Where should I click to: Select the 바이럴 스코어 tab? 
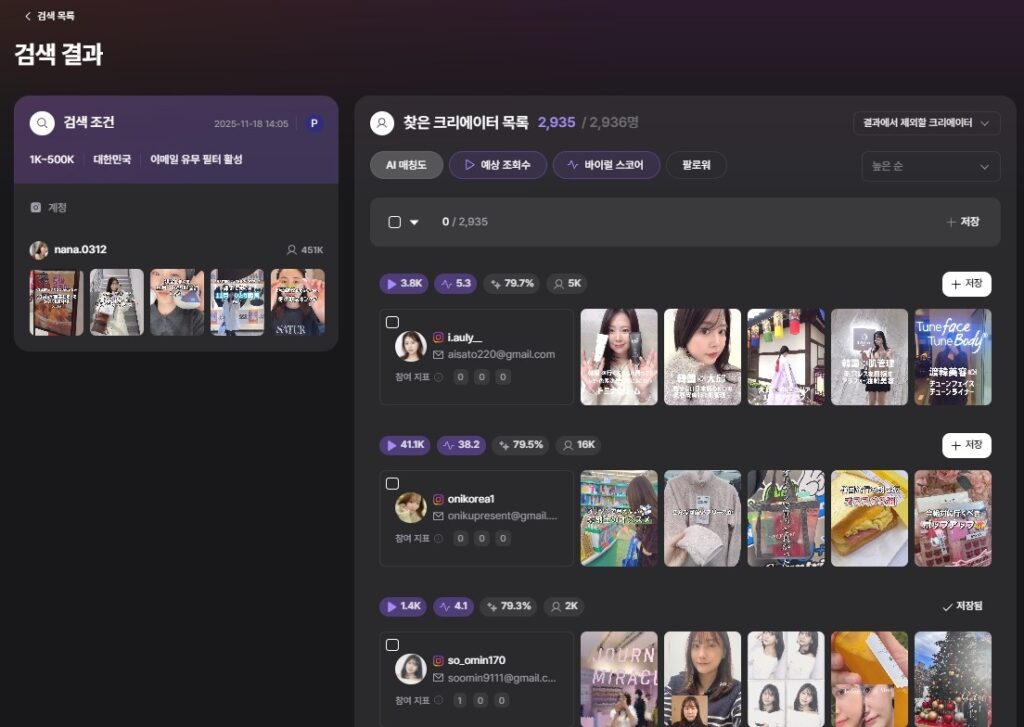click(x=606, y=165)
